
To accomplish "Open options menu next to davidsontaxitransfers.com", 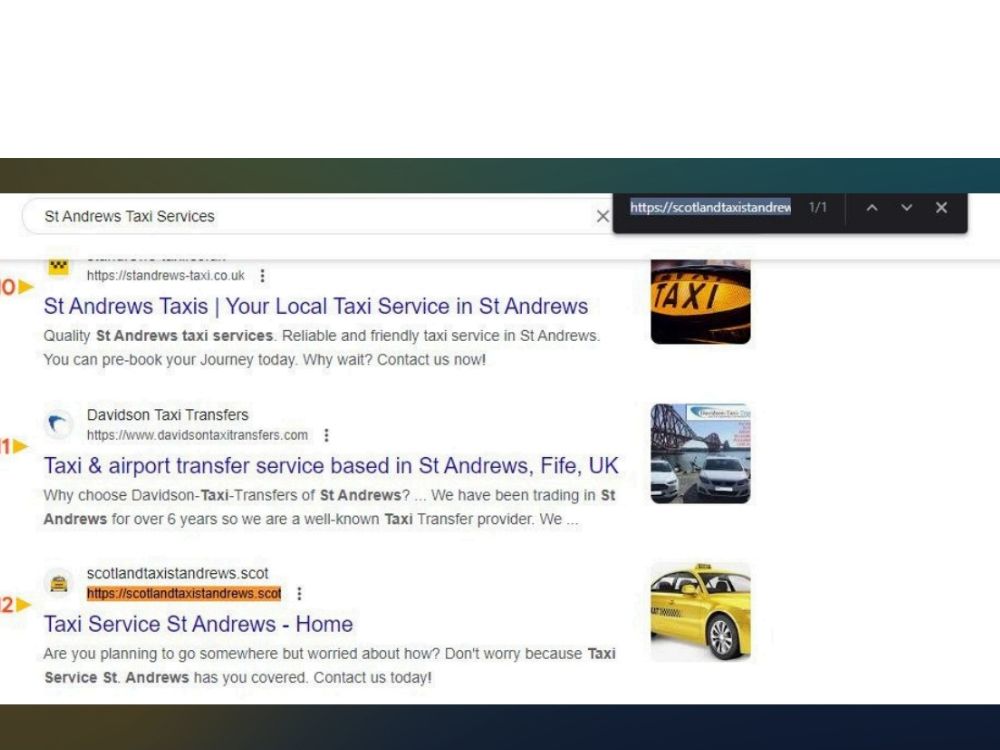I will pyautogui.click(x=326, y=435).
